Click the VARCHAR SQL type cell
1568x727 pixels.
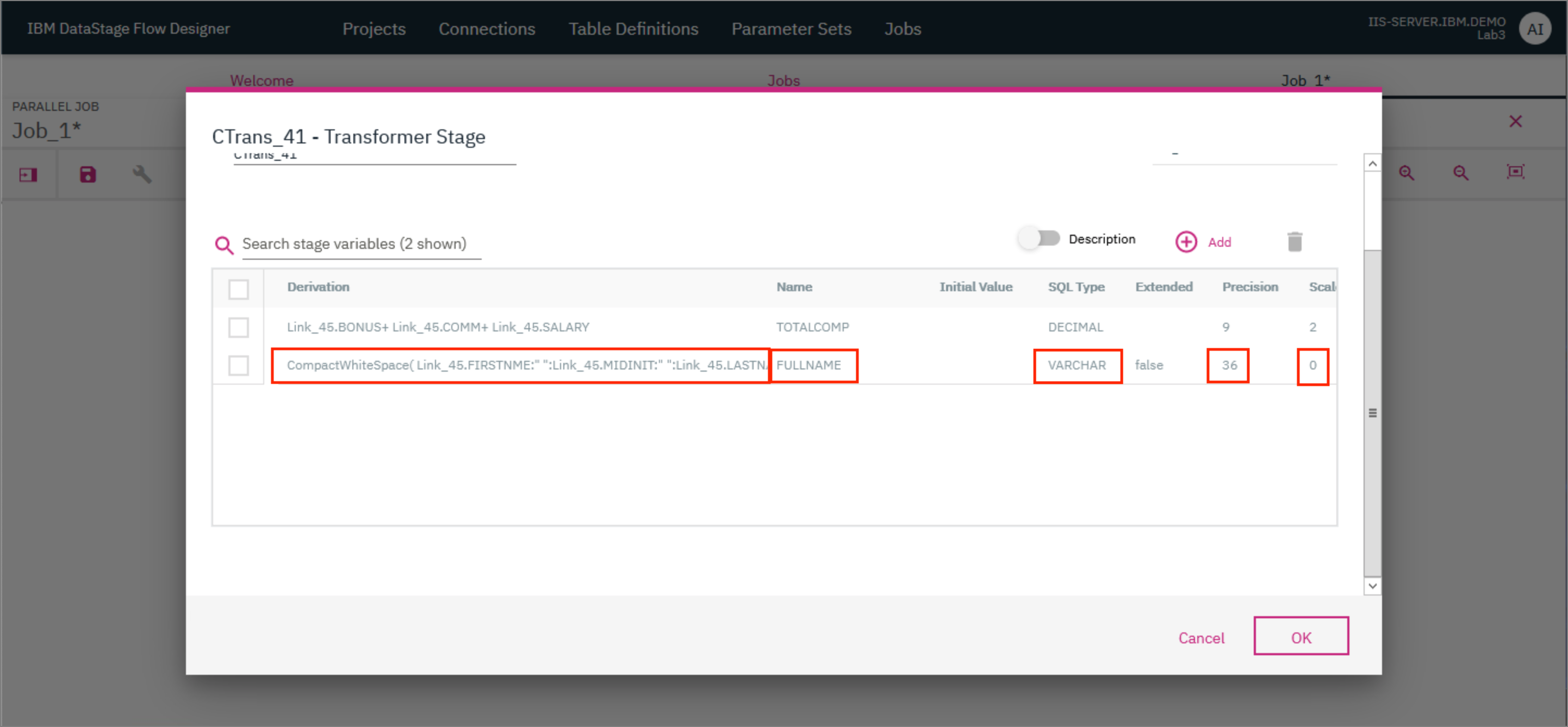1078,366
